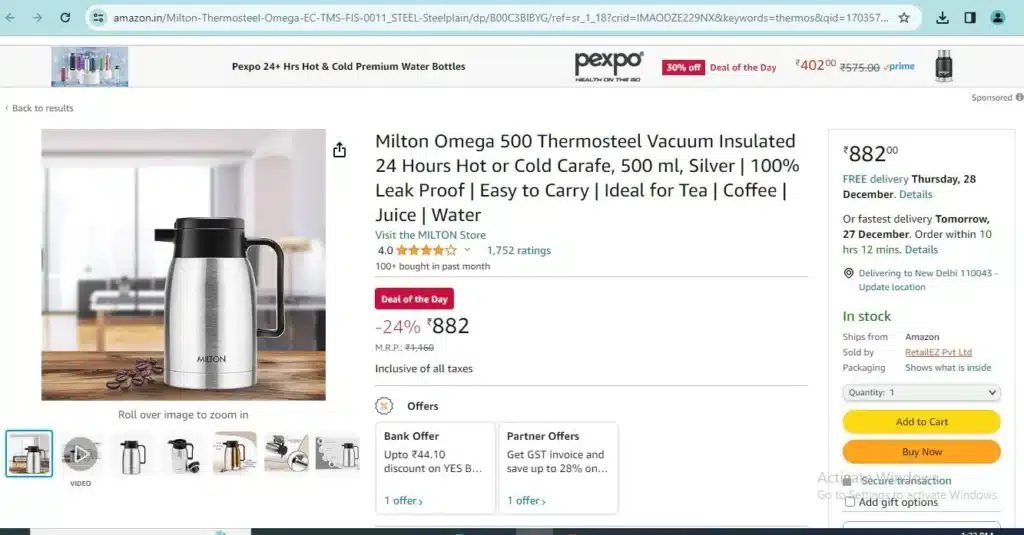Visit the MILTON Store link
The width and height of the screenshot is (1024, 535).
430,235
